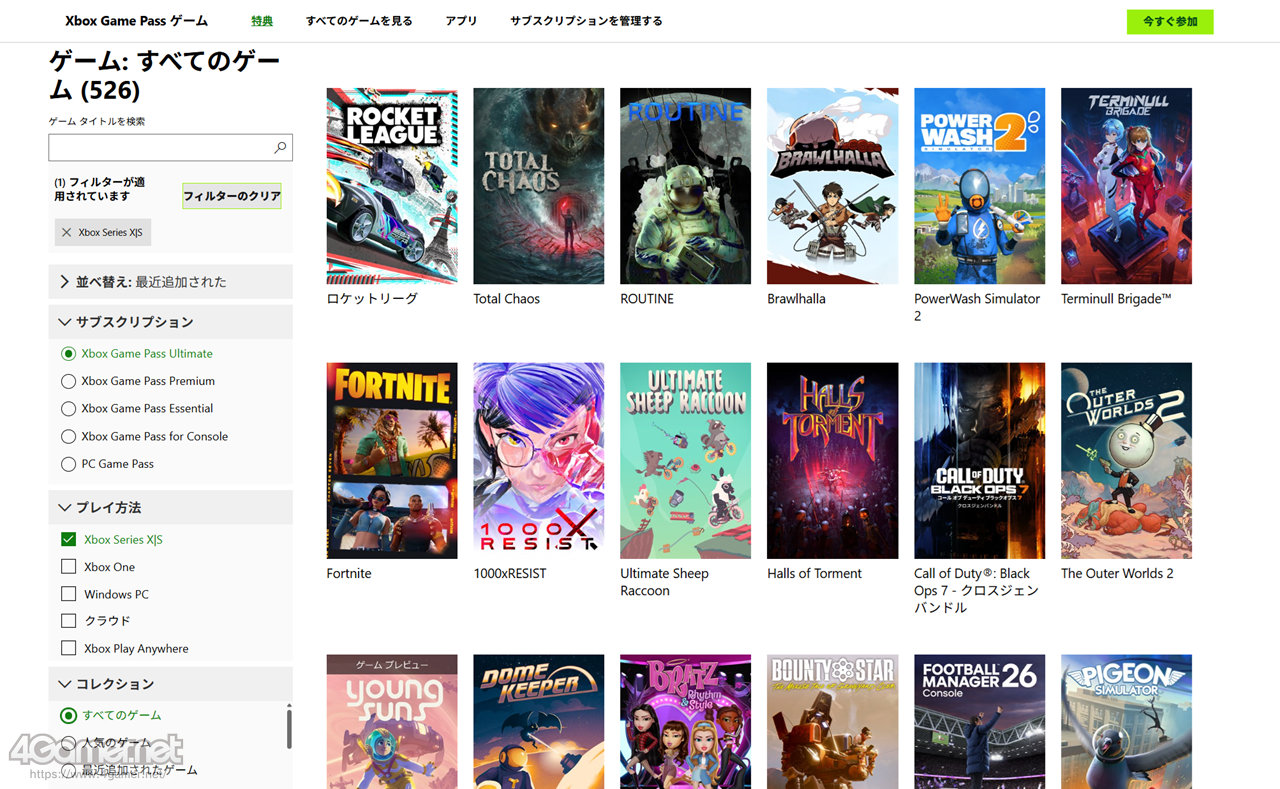Select PC Game Pass radio option

pyautogui.click(x=69, y=464)
